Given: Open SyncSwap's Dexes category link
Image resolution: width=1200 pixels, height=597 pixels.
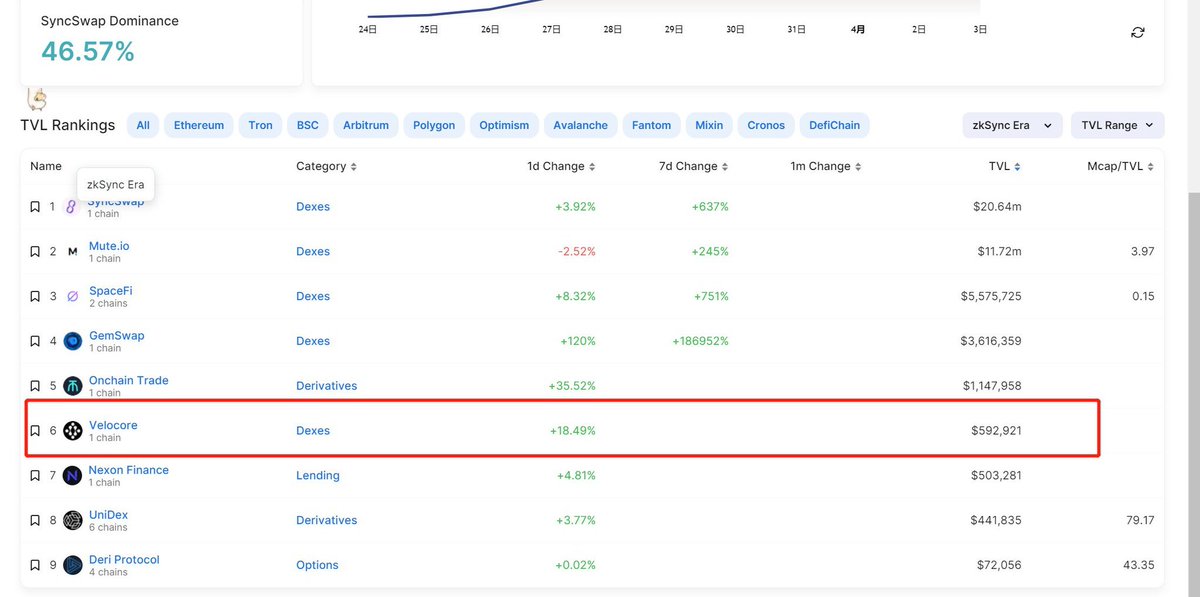Looking at the screenshot, I should 313,207.
